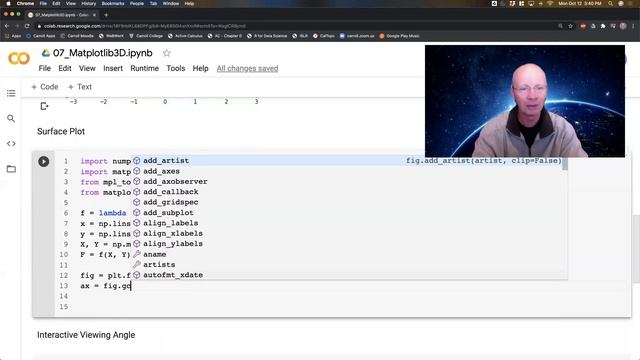The height and width of the screenshot is (360, 640).
Task: Click the Chrome profile avatar
Action: [x=623, y=26]
